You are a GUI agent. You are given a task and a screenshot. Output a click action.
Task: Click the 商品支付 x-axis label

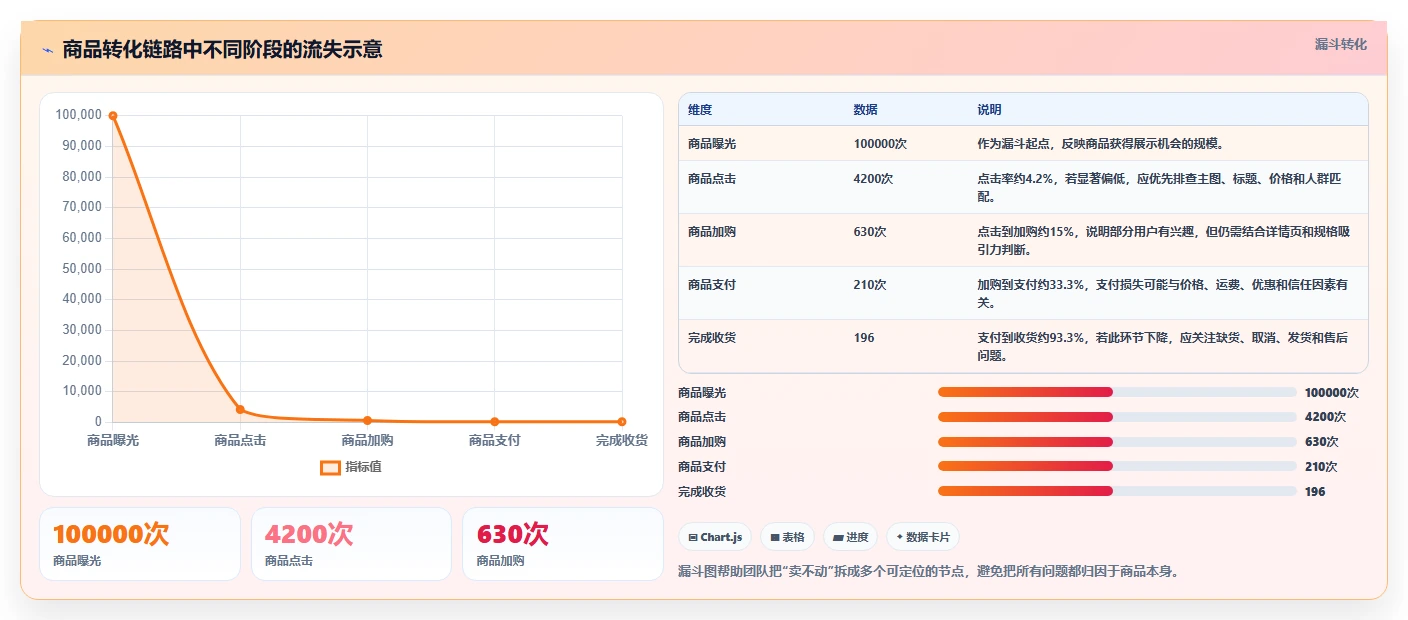coord(494,440)
